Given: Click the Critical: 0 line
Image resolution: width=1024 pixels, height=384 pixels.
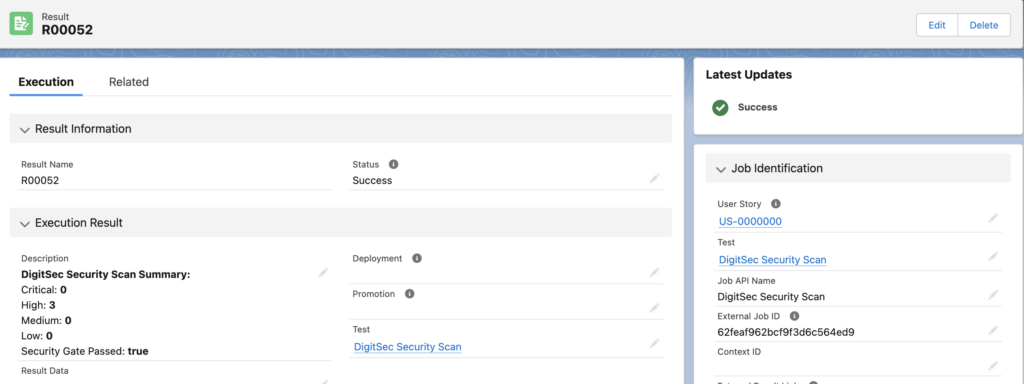Looking at the screenshot, I should click(x=44, y=289).
